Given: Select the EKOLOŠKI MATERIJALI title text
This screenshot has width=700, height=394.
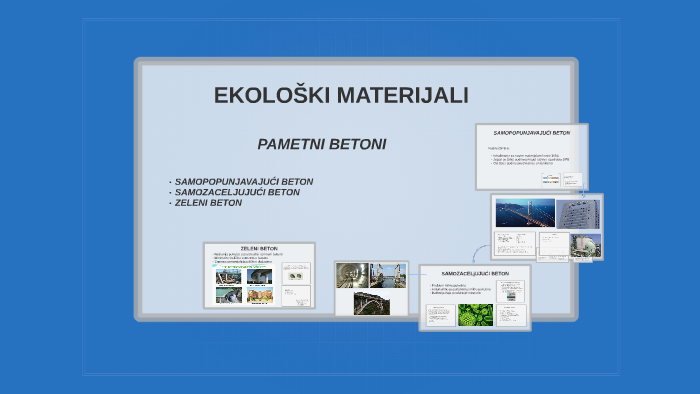Looking at the screenshot, I should point(341,95).
